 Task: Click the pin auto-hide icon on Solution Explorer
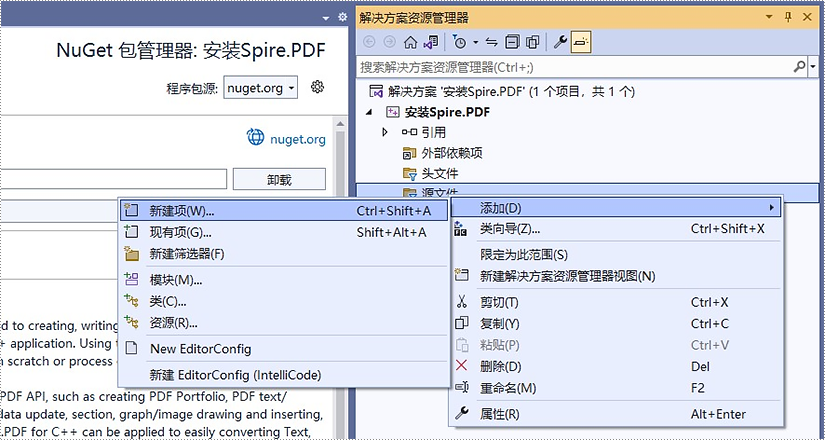click(788, 17)
